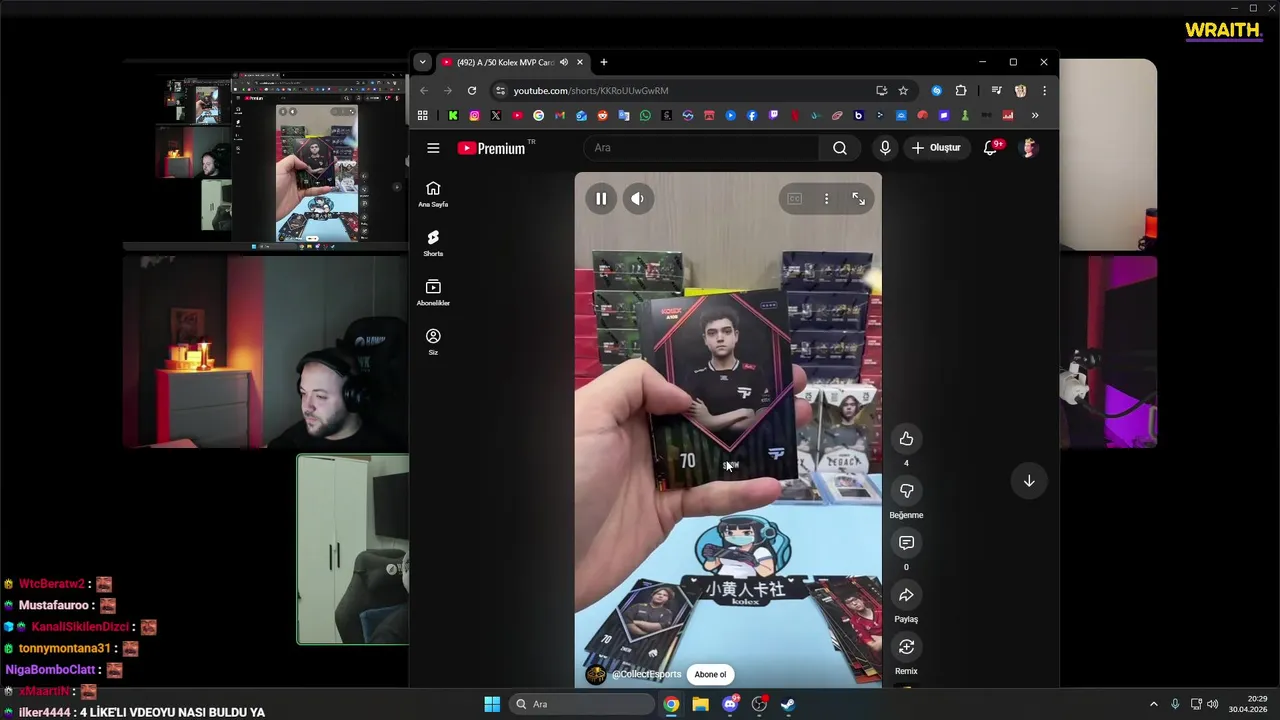Pause the Shorts video
This screenshot has width=1280, height=720.
click(601, 199)
